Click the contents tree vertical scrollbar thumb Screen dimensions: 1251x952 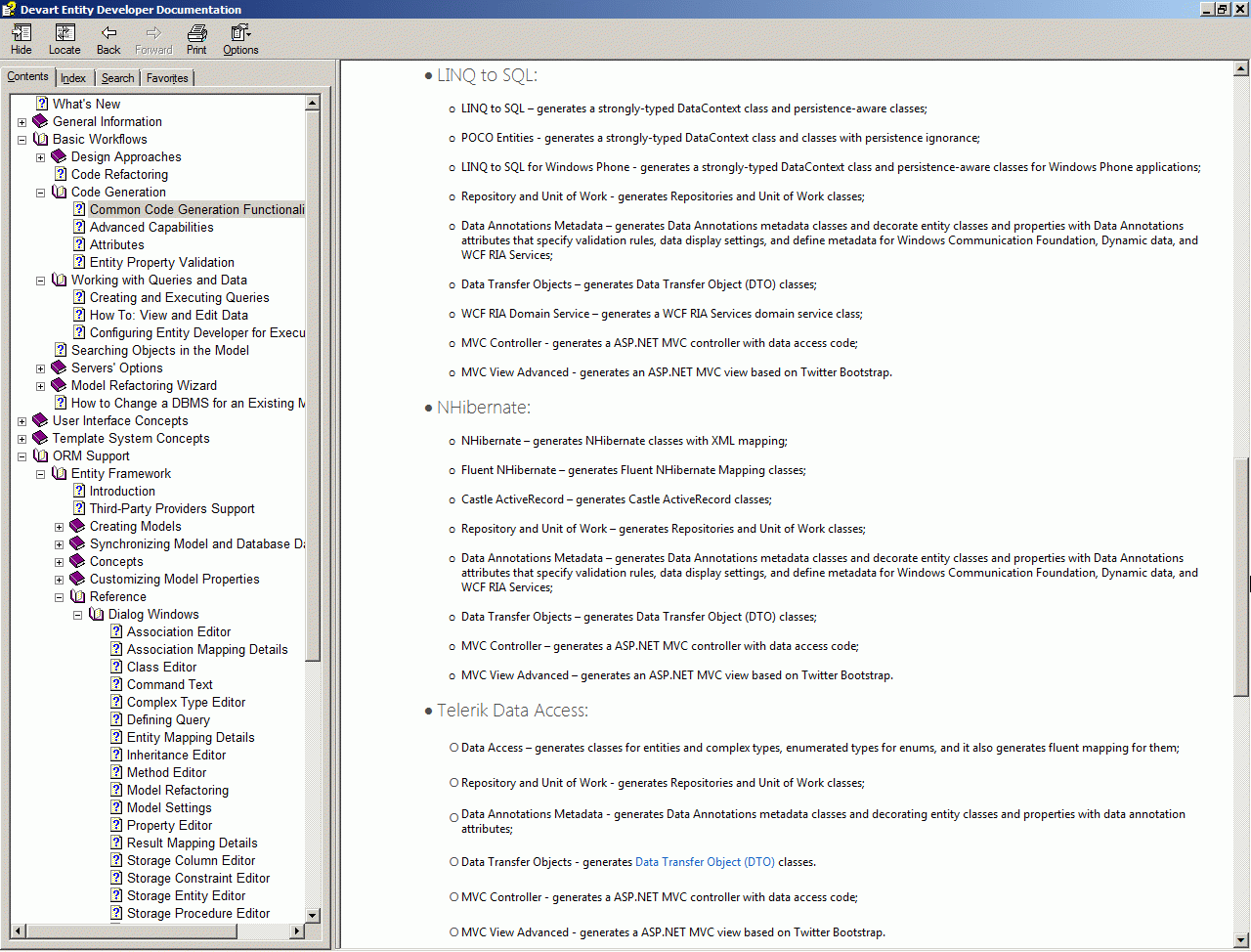point(313,385)
